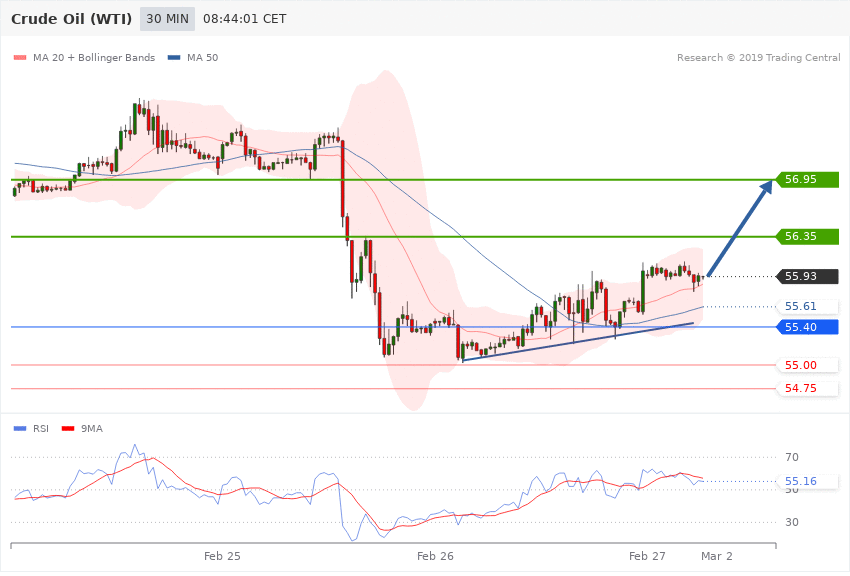Click the Feb 27 date axis label
Viewport: 850px width, 576px height.
click(647, 556)
